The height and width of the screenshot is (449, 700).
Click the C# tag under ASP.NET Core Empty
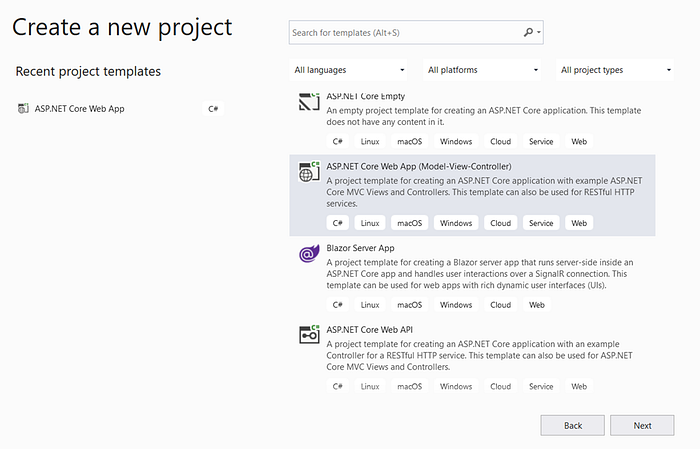(338, 141)
